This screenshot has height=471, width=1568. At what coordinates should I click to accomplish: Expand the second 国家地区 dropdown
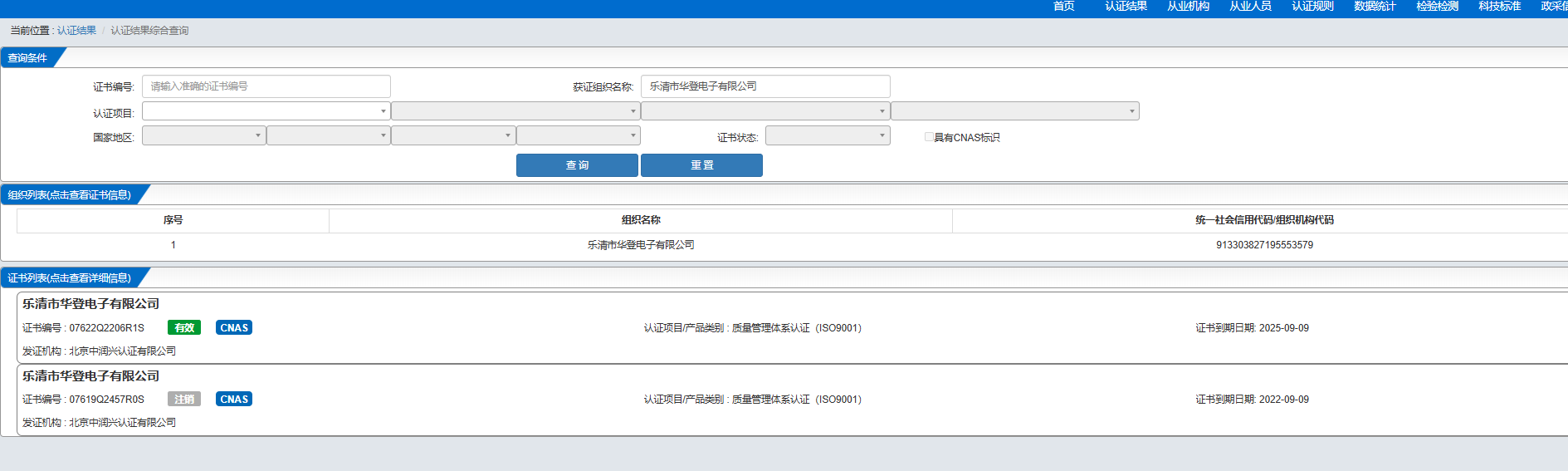(329, 135)
